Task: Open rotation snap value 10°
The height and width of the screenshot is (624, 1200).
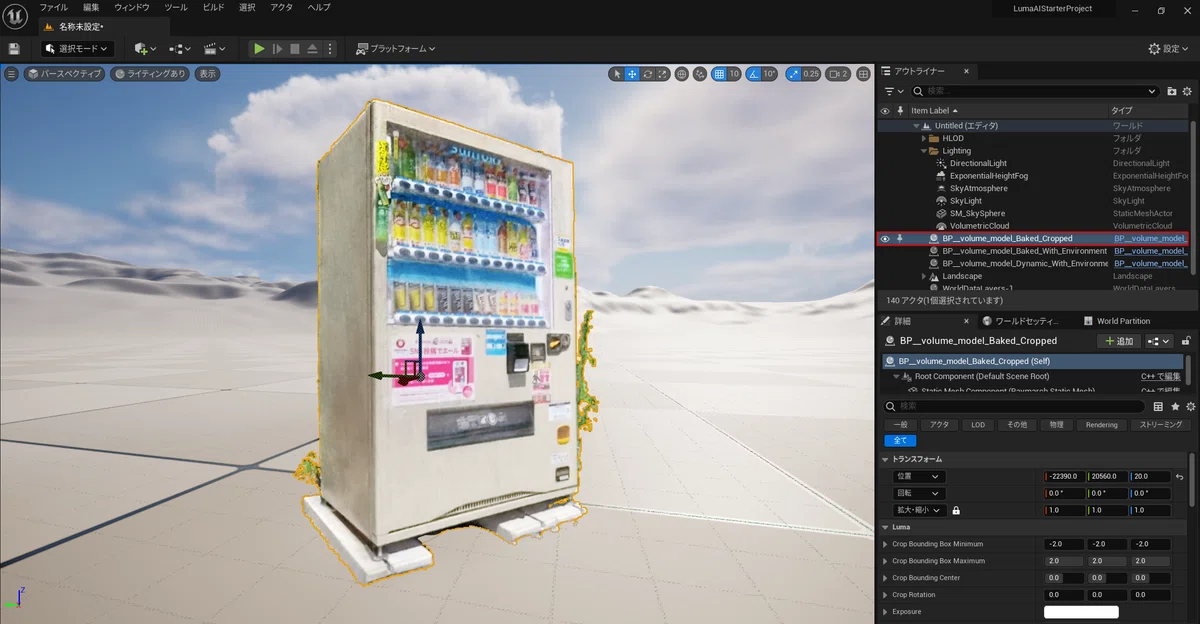Action: [x=770, y=74]
